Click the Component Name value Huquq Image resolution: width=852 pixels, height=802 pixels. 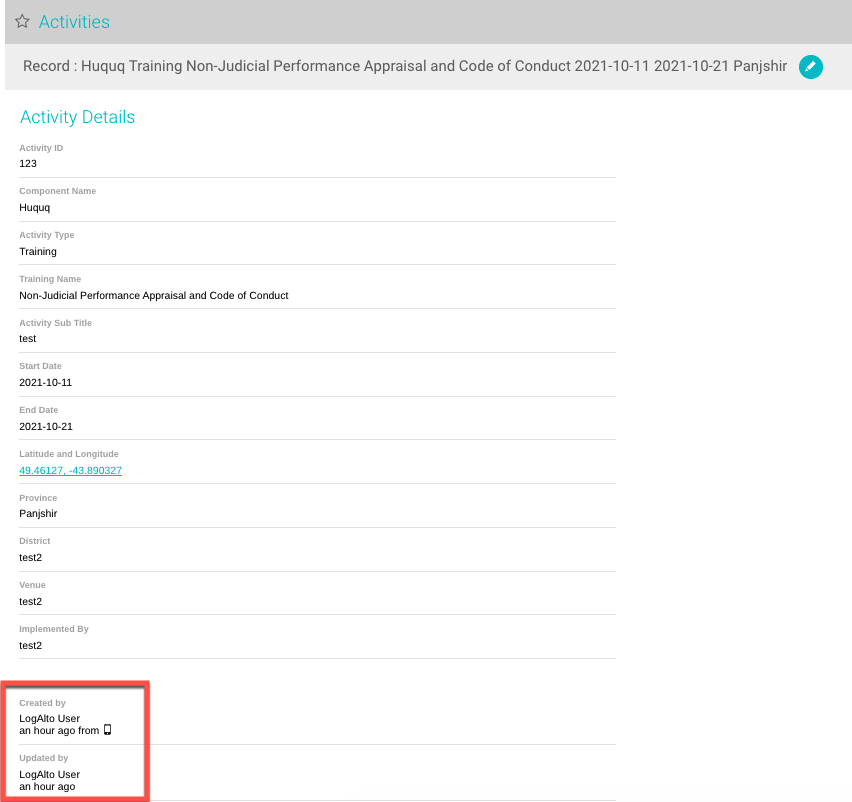tap(33, 207)
